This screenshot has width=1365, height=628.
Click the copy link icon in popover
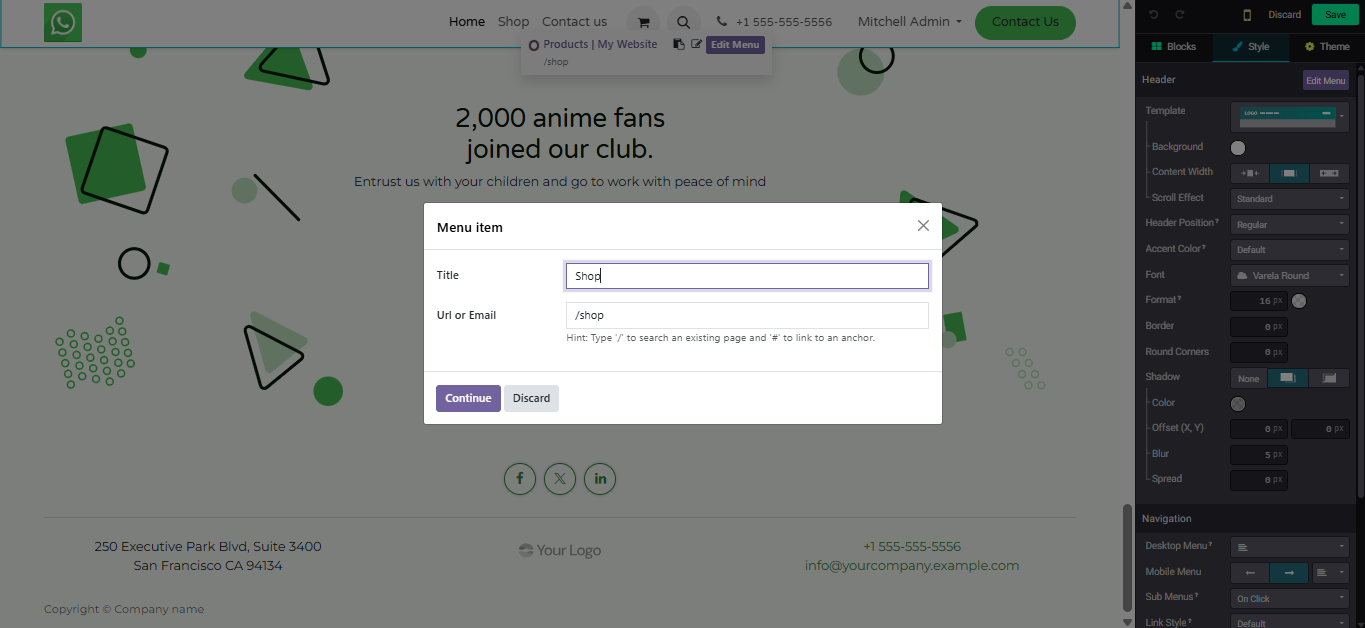click(x=679, y=44)
